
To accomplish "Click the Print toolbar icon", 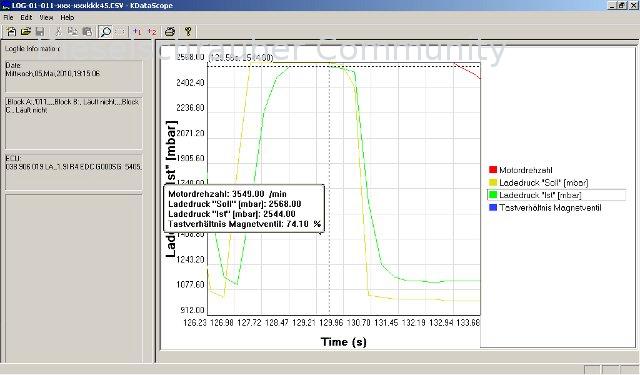I will (x=170, y=31).
